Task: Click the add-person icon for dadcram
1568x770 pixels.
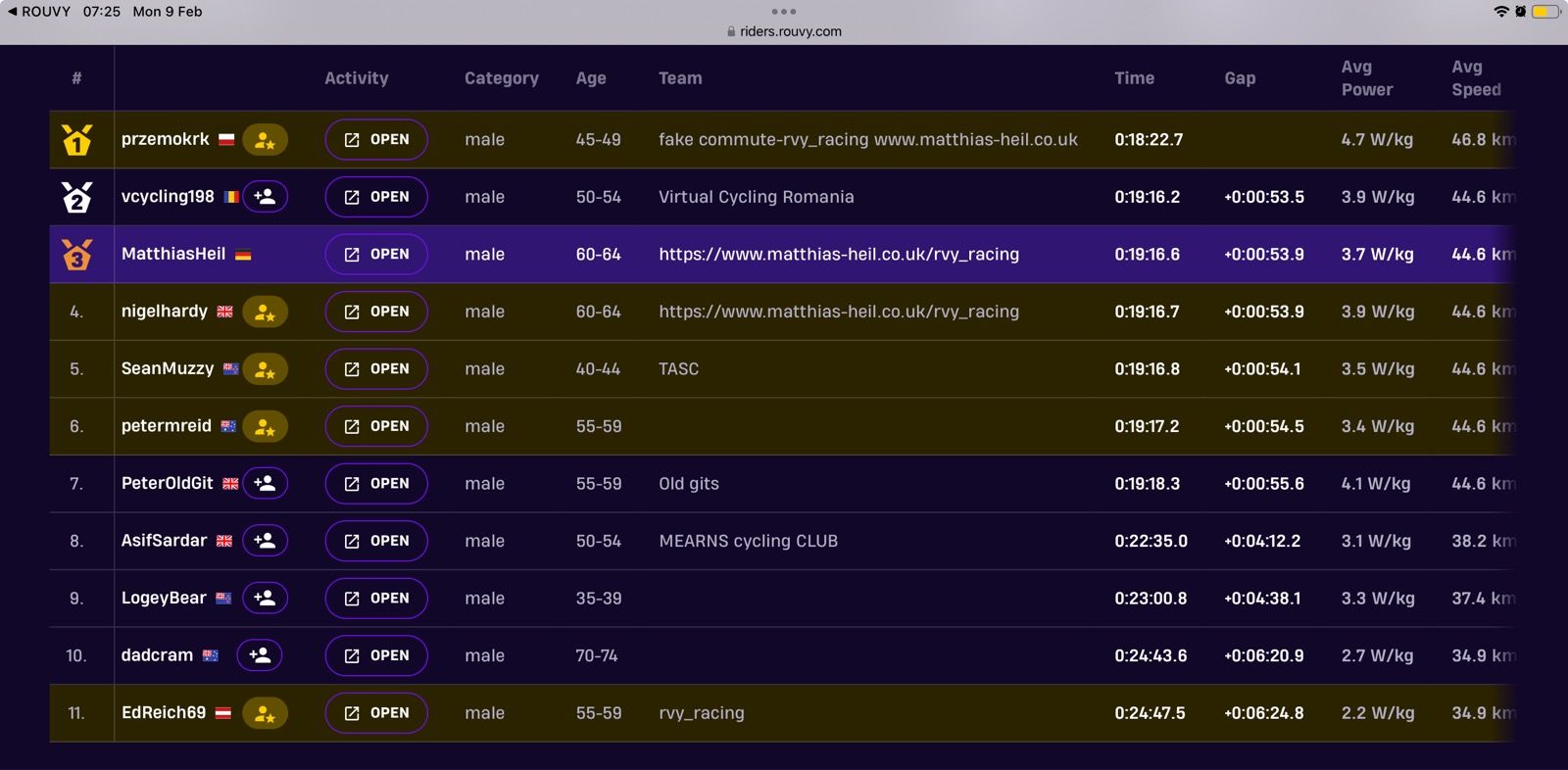Action: tap(260, 655)
